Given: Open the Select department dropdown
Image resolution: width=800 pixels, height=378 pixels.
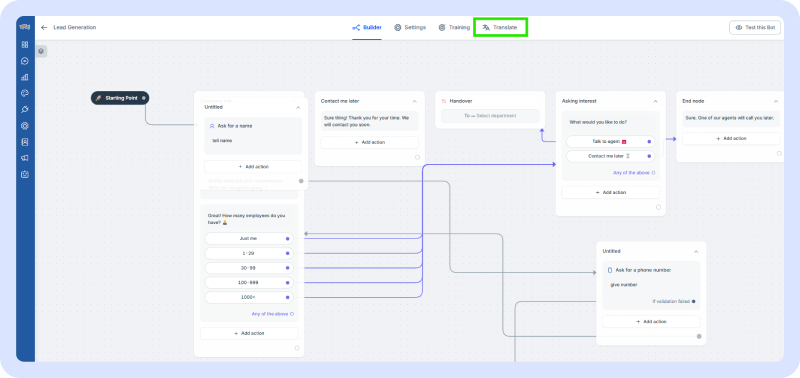Looking at the screenshot, I should (490, 116).
